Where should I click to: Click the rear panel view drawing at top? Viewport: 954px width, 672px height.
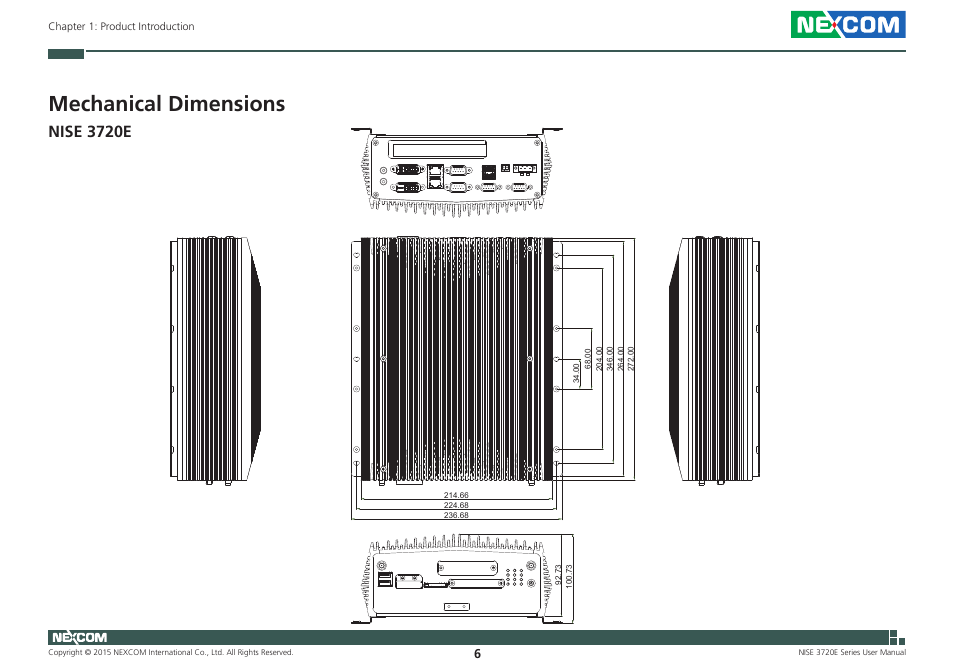[x=456, y=172]
